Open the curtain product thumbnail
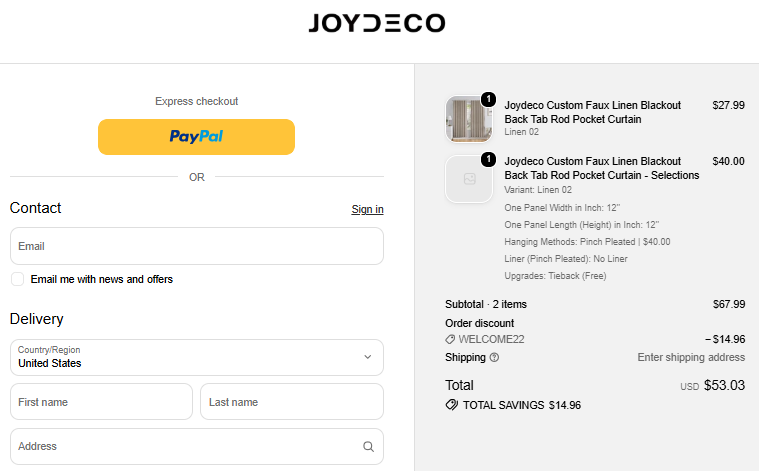 469,119
